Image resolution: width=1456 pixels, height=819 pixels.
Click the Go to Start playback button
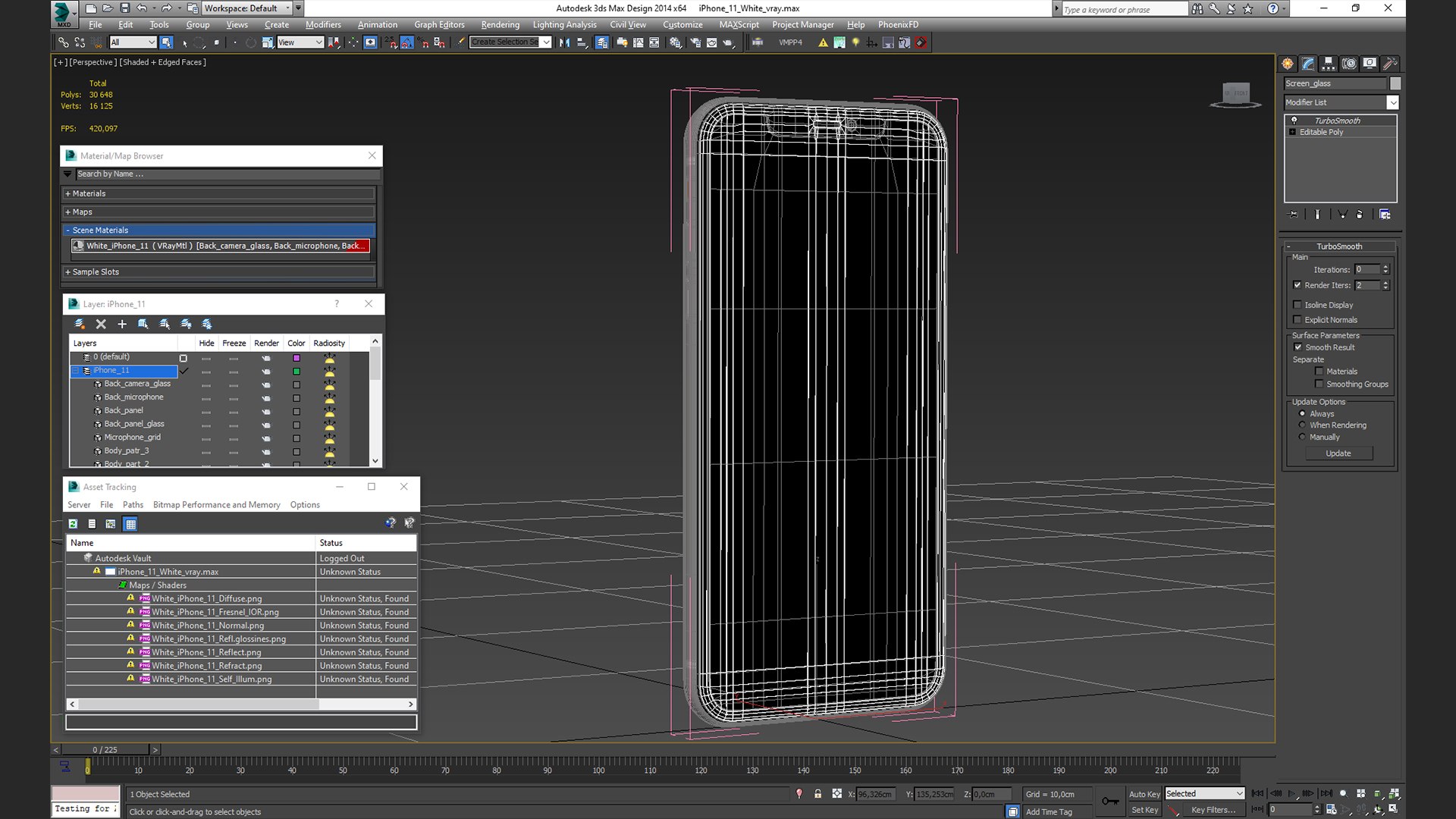click(1257, 793)
